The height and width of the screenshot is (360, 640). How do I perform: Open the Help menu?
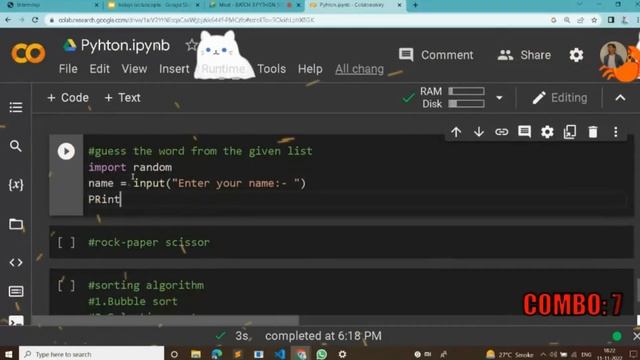point(310,69)
